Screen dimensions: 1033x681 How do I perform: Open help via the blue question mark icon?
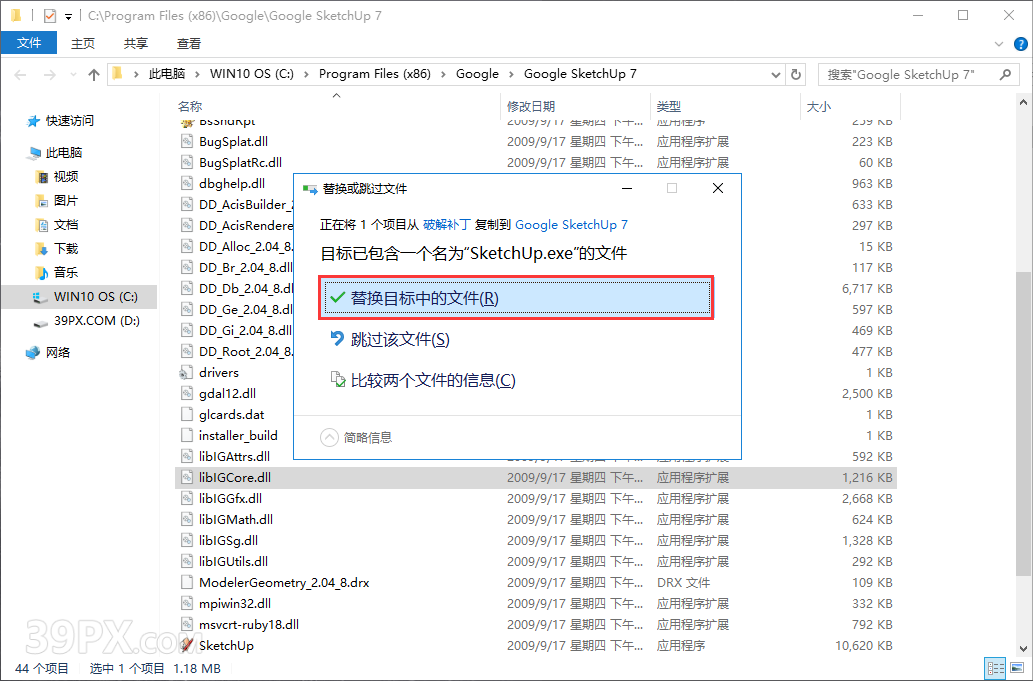[x=1021, y=43]
